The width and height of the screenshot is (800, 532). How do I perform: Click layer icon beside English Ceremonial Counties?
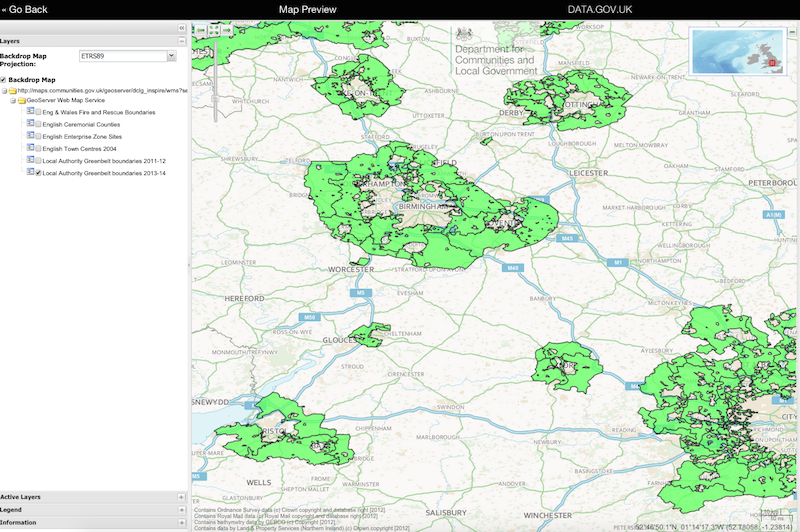pyautogui.click(x=31, y=123)
